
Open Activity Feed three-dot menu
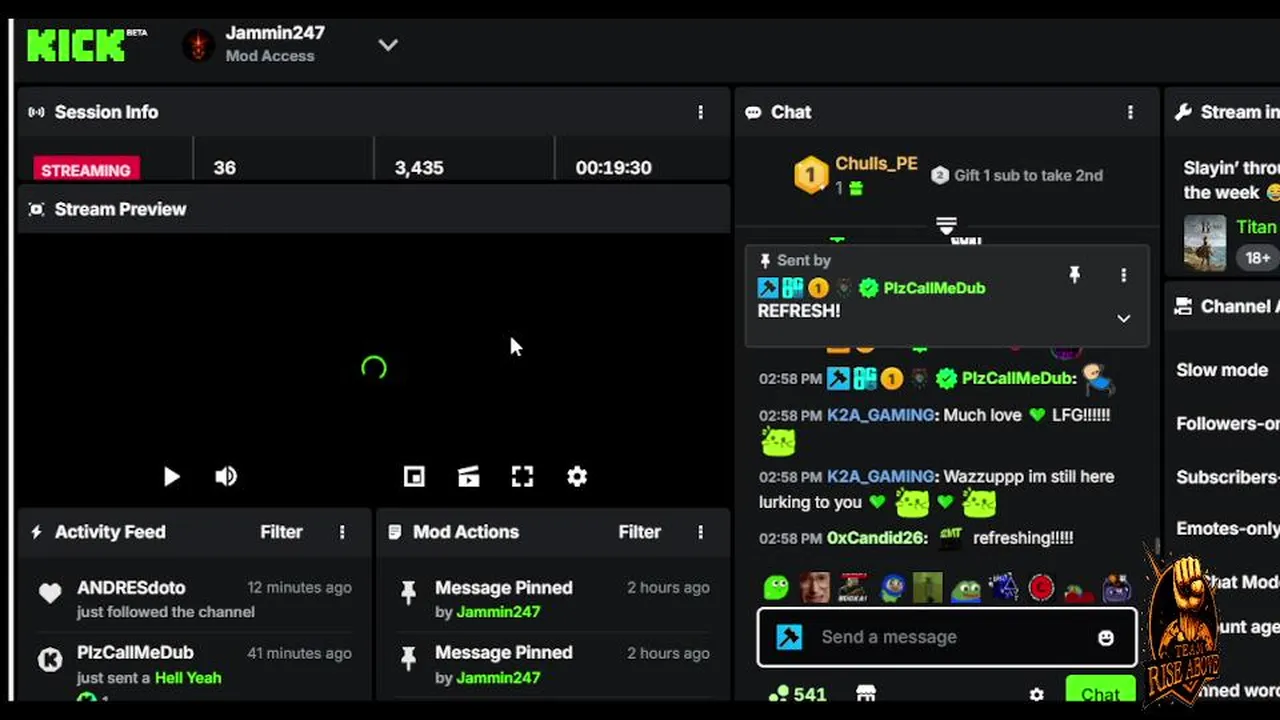(x=342, y=532)
